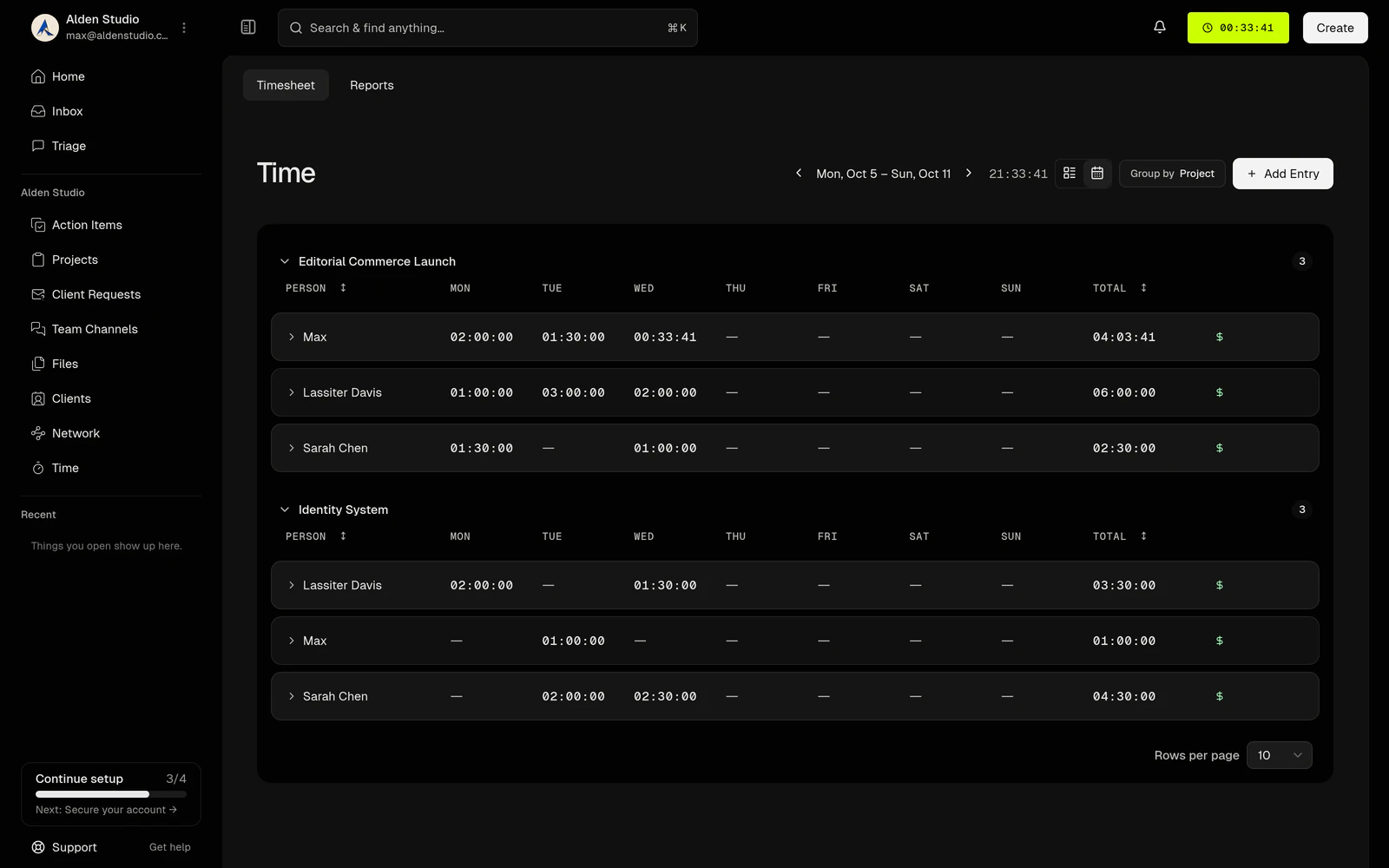Open Files section

pyautogui.click(x=111, y=364)
